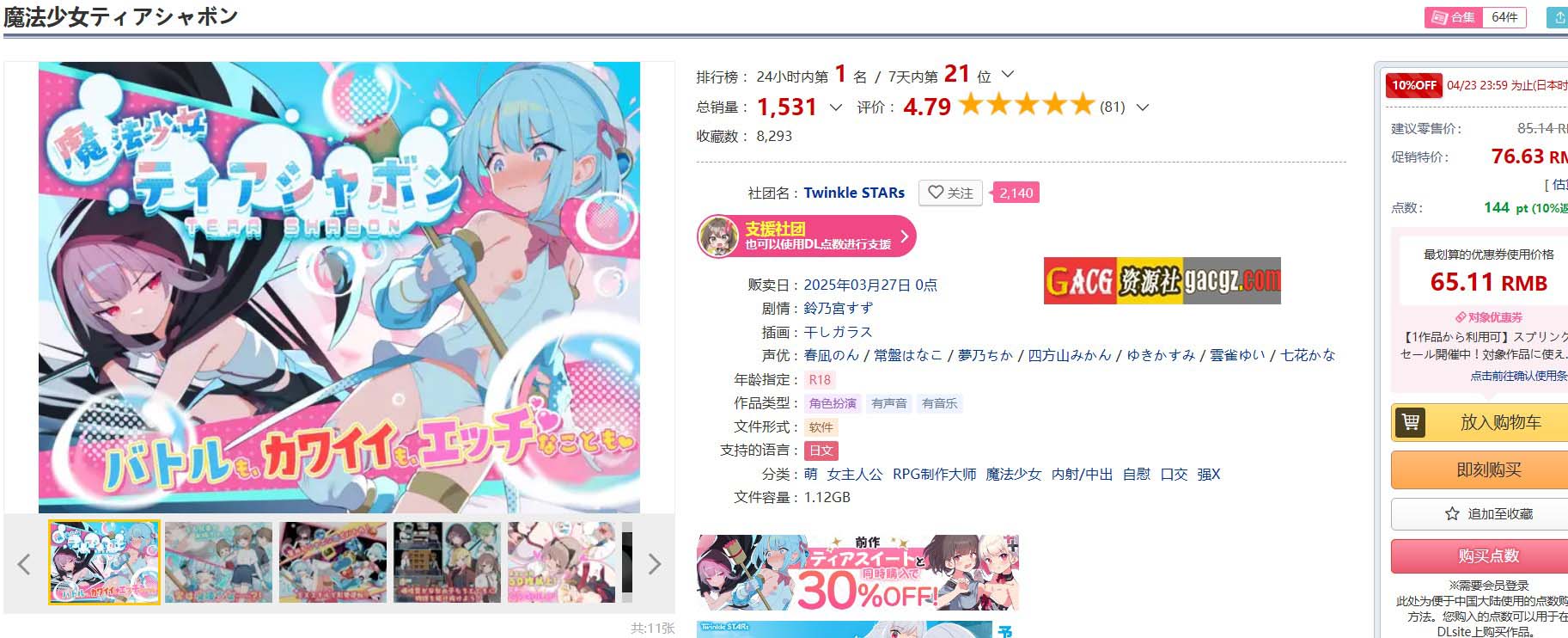Click the 合集 collection icon badge
Viewport: 1568px width, 638px height.
click(1454, 17)
